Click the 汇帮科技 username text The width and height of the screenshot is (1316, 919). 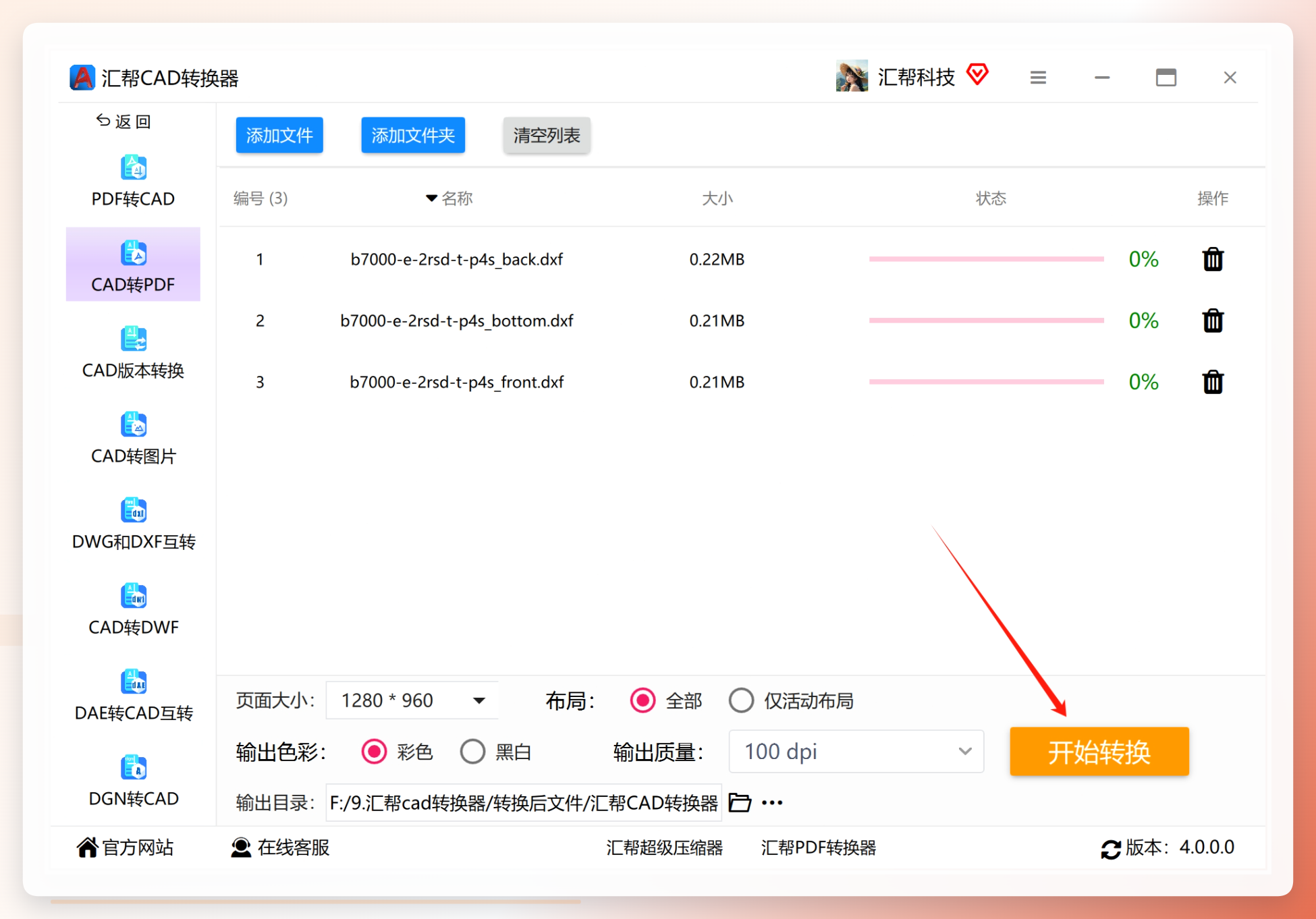pyautogui.click(x=916, y=77)
